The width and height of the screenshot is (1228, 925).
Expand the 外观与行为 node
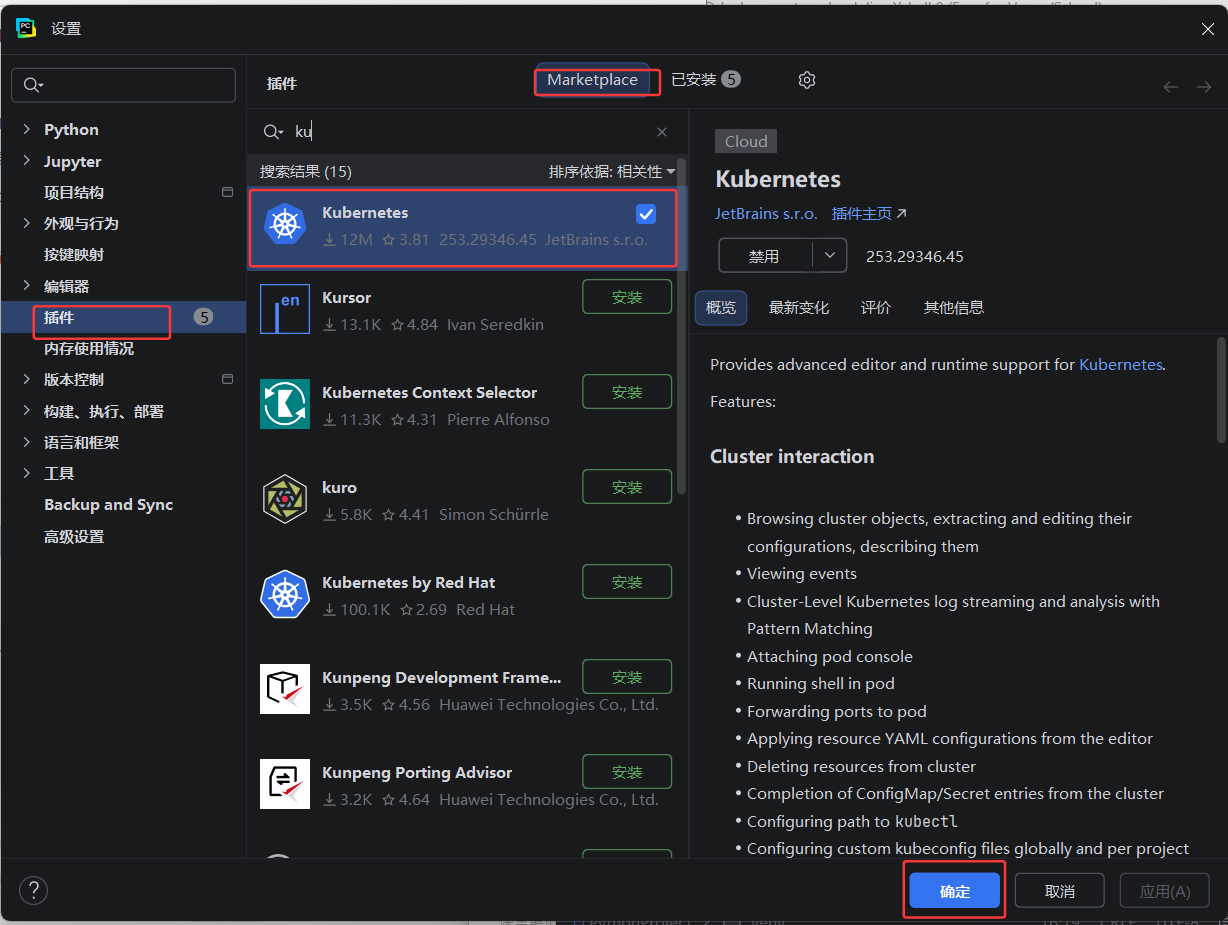tap(27, 223)
